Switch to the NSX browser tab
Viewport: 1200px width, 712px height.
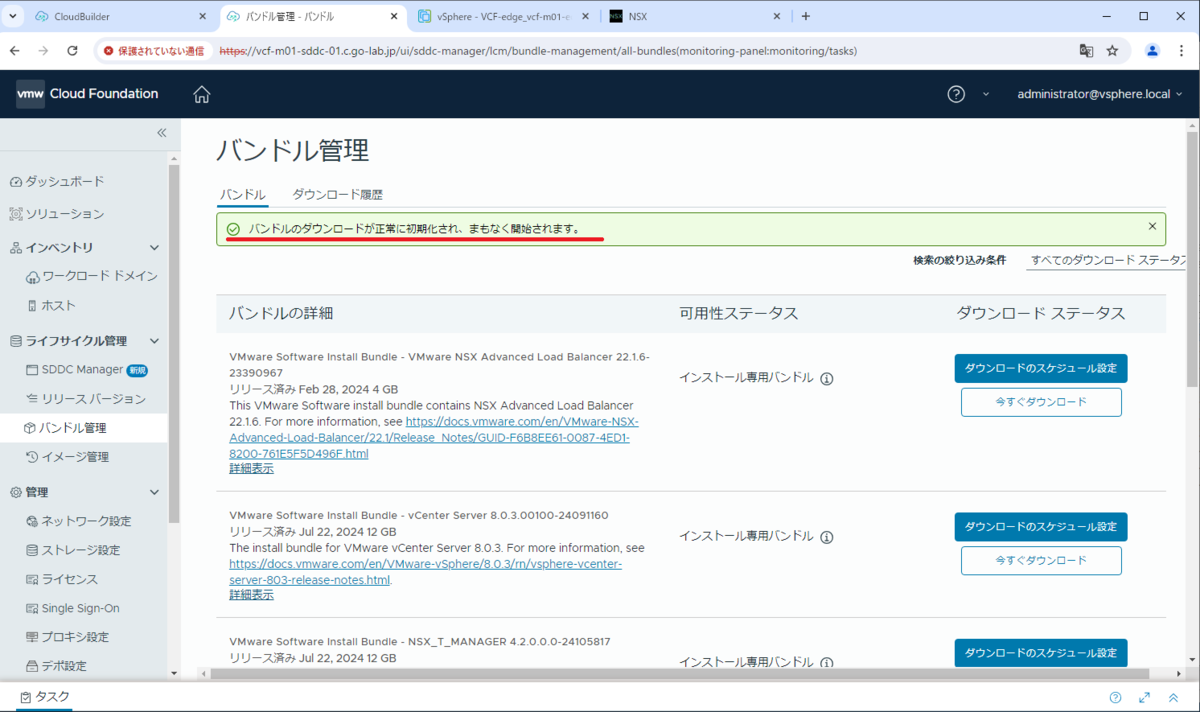(x=695, y=16)
